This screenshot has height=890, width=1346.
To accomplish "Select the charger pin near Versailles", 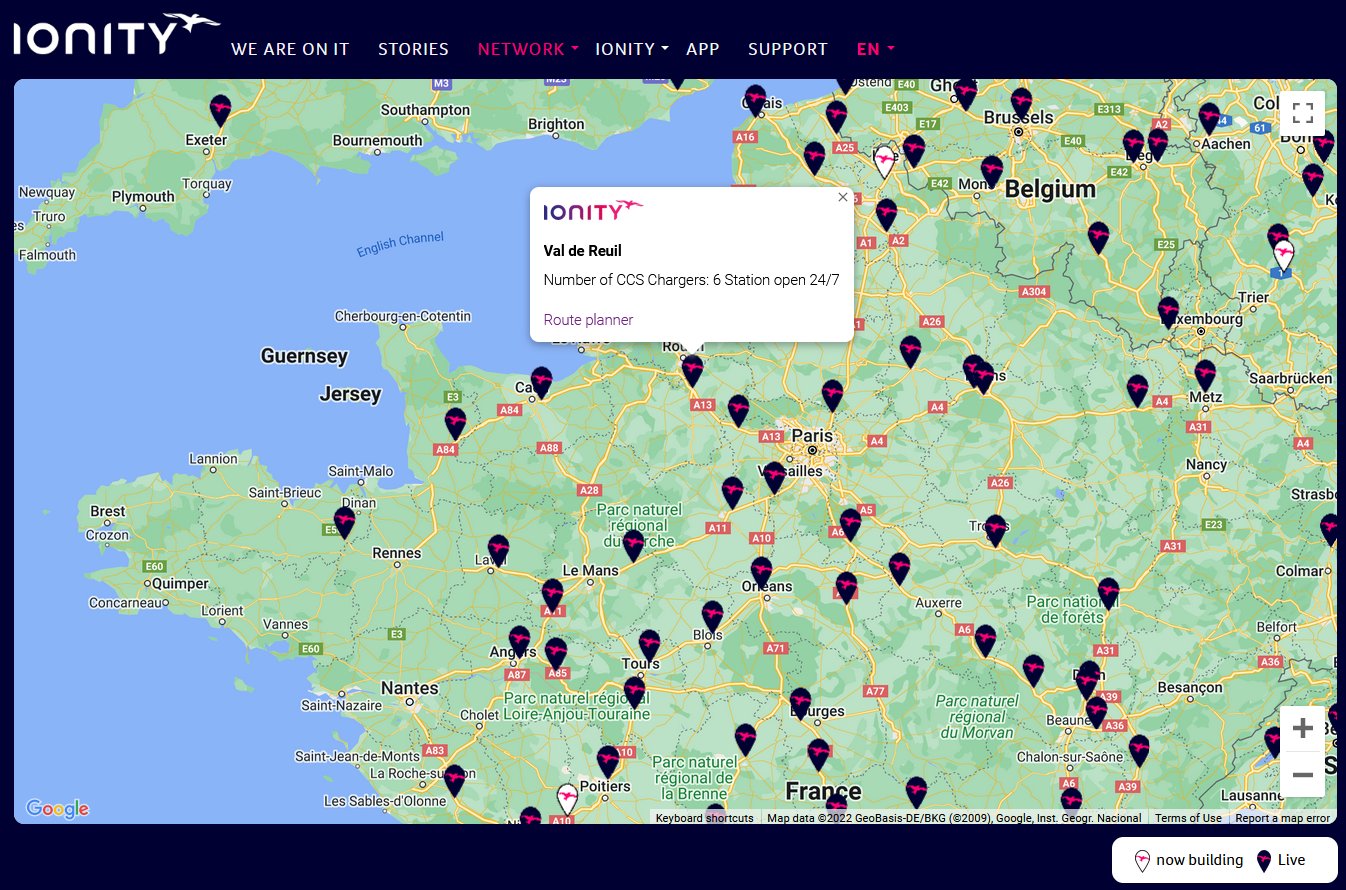I will 774,477.
